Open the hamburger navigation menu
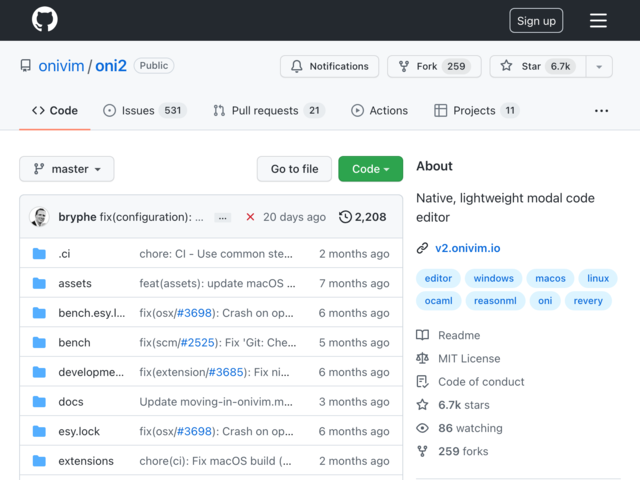This screenshot has width=640, height=480. click(x=598, y=20)
